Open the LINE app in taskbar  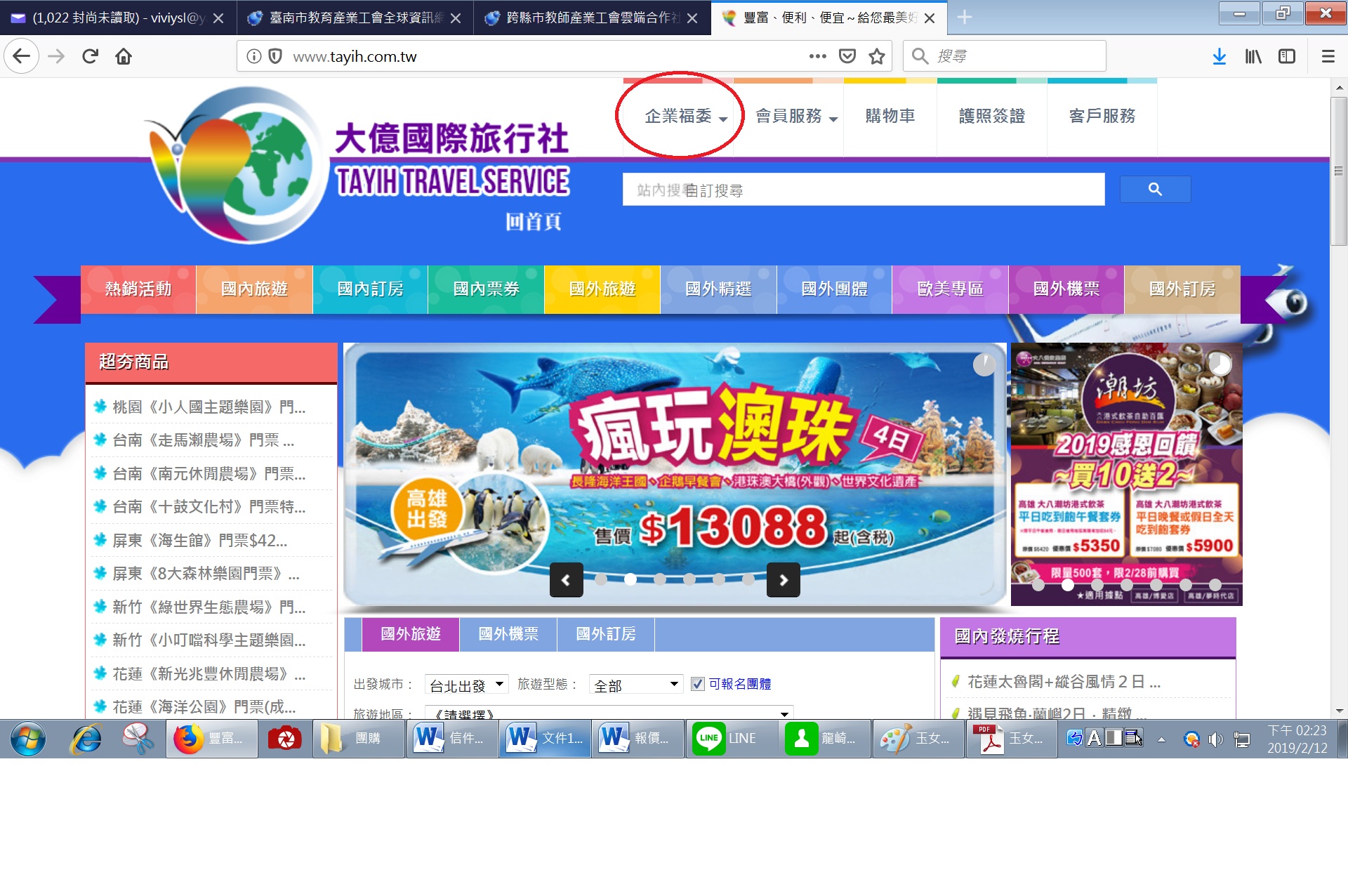731,739
